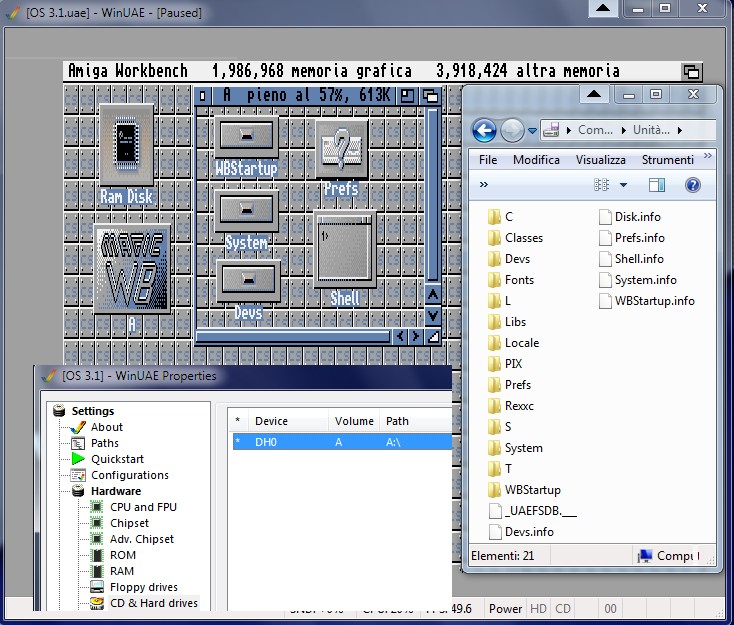Click the Explorer help question mark icon
The image size is (734, 625).
coord(692,185)
